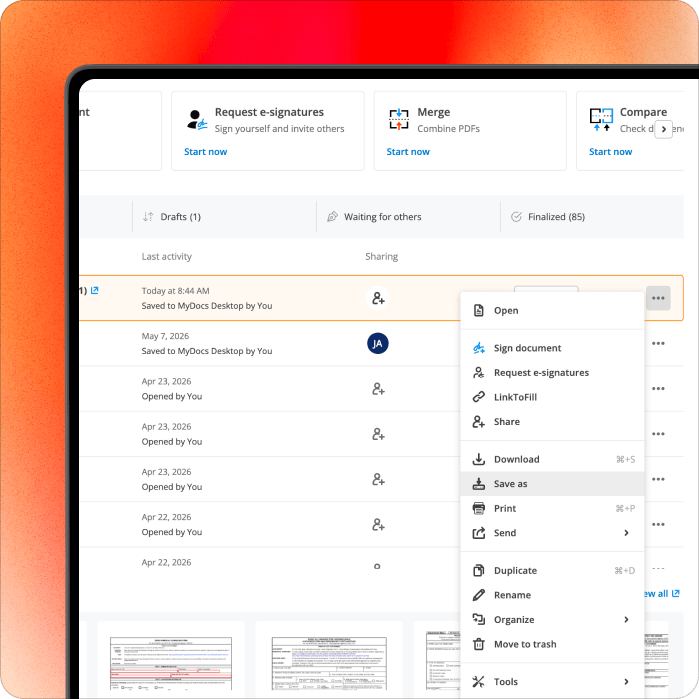699x699 pixels.
Task: Start now under Request e-signatures
Action: click(x=206, y=152)
